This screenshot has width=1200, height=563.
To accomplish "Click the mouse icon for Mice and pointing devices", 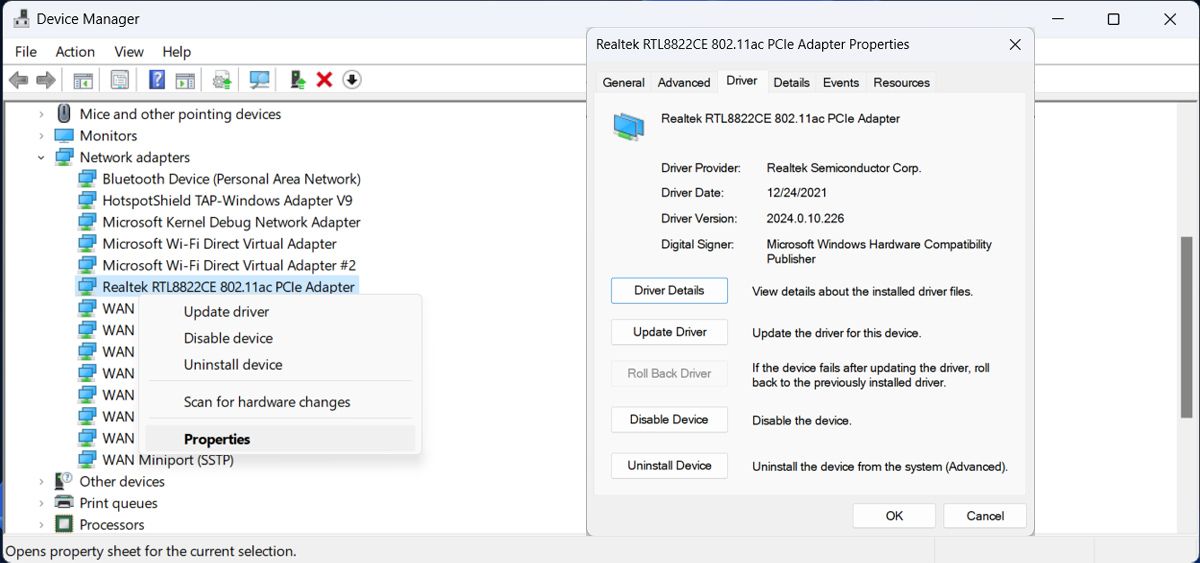I will (x=64, y=114).
